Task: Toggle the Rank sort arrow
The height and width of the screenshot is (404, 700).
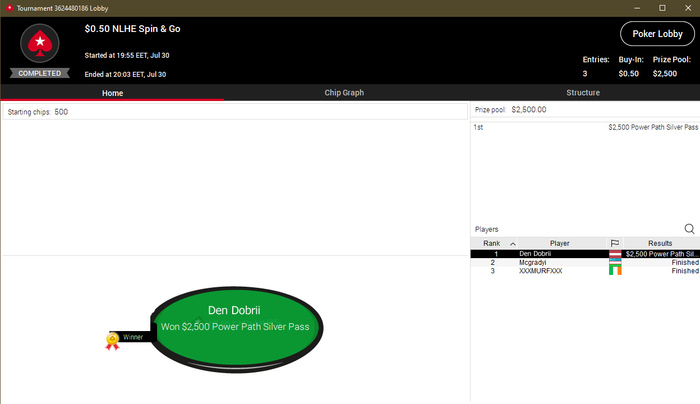Action: point(512,244)
